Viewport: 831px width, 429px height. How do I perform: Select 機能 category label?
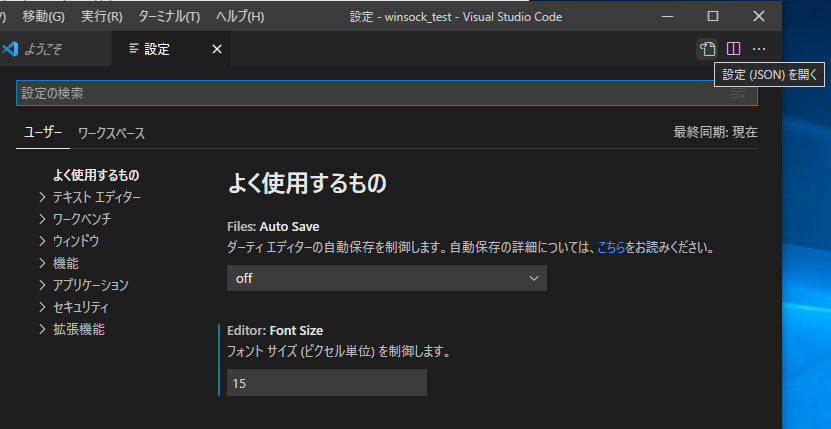tap(66, 263)
